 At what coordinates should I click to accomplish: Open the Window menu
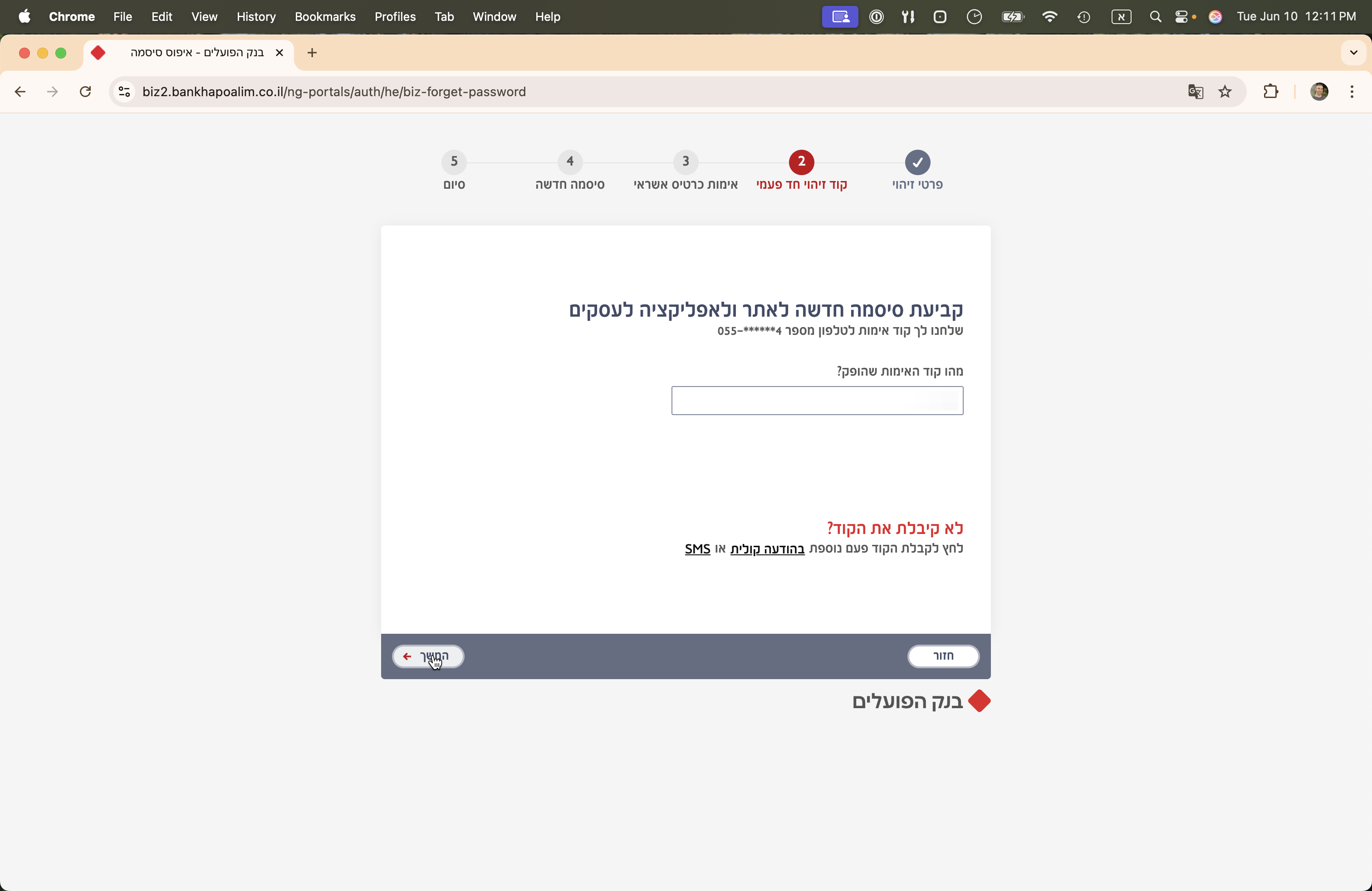coord(494,17)
